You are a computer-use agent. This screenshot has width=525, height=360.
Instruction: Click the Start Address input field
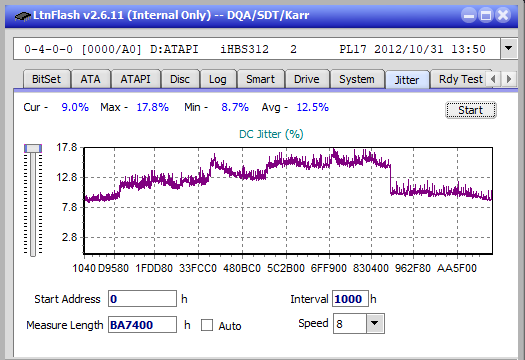(x=142, y=299)
